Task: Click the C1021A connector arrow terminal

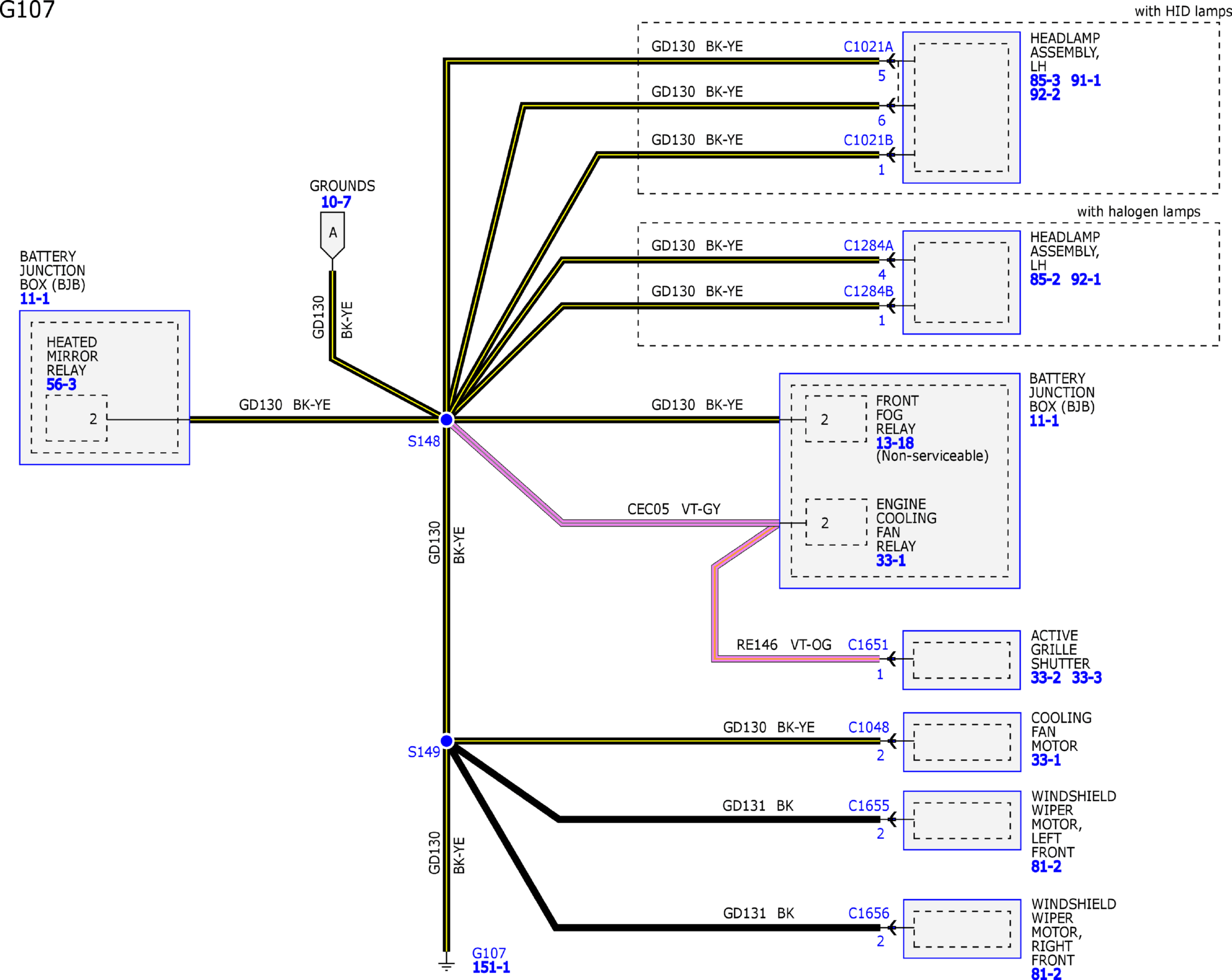Action: (x=892, y=60)
